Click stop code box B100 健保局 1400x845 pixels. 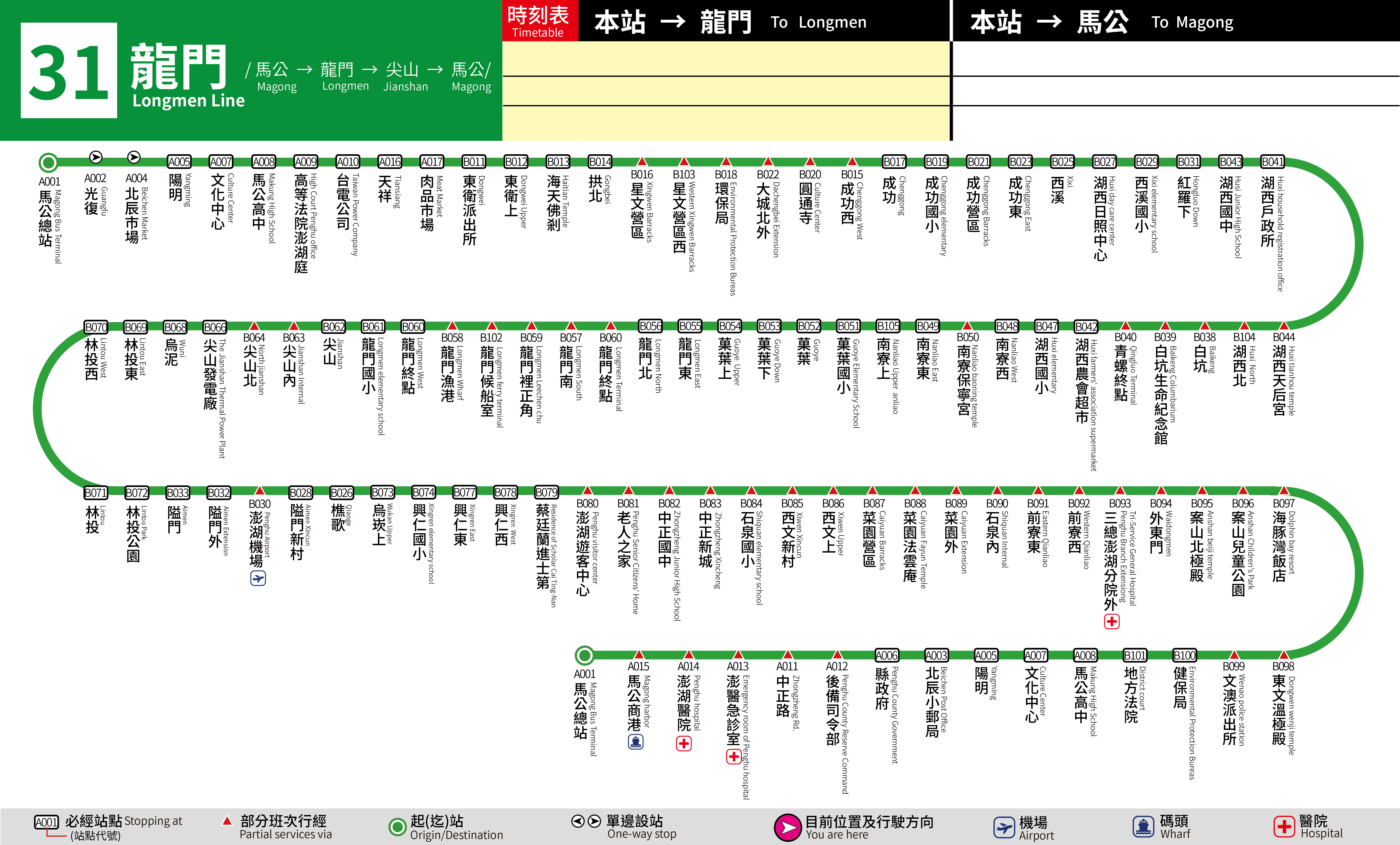click(1185, 656)
